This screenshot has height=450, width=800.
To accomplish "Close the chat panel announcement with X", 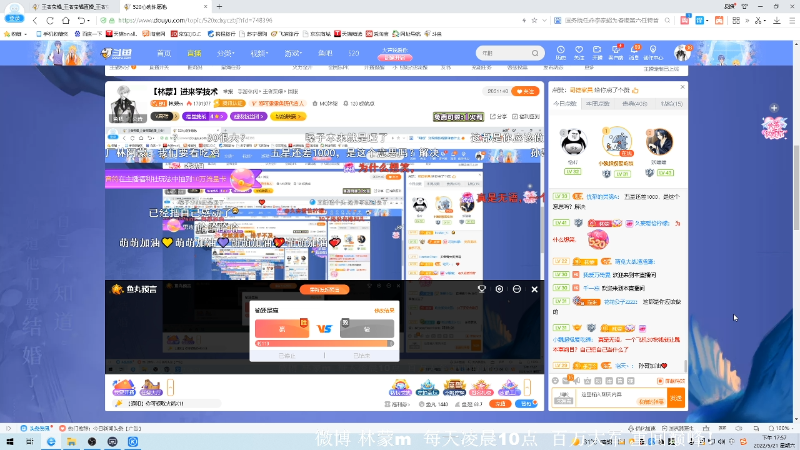I will (x=683, y=87).
